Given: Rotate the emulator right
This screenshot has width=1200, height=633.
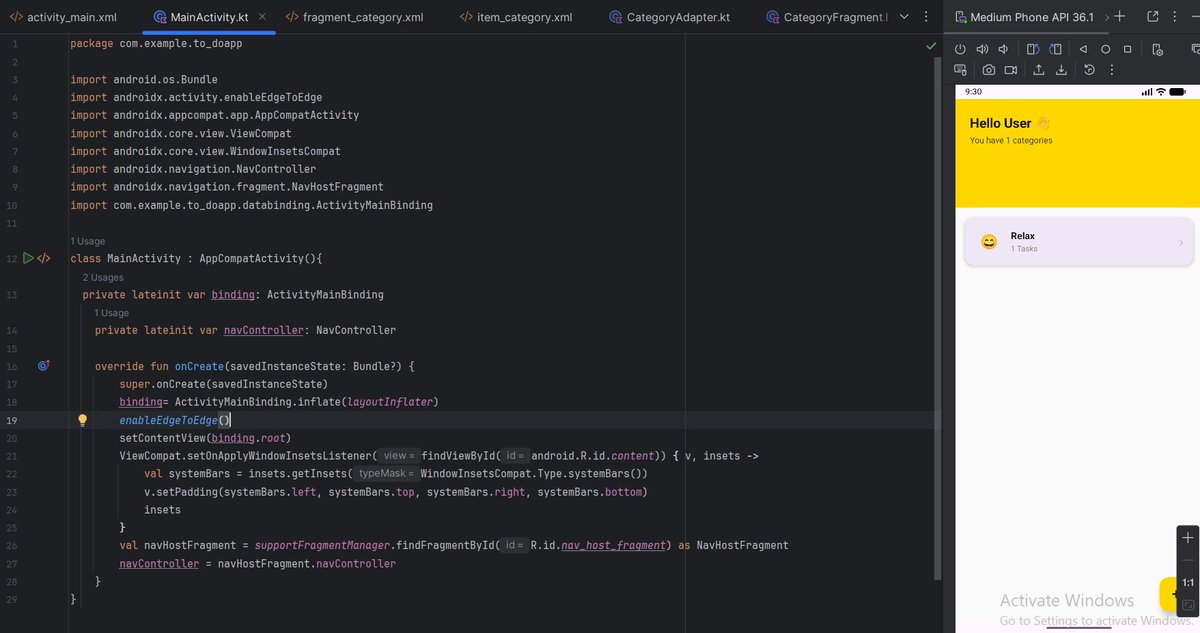Looking at the screenshot, I should pyautogui.click(x=1054, y=49).
